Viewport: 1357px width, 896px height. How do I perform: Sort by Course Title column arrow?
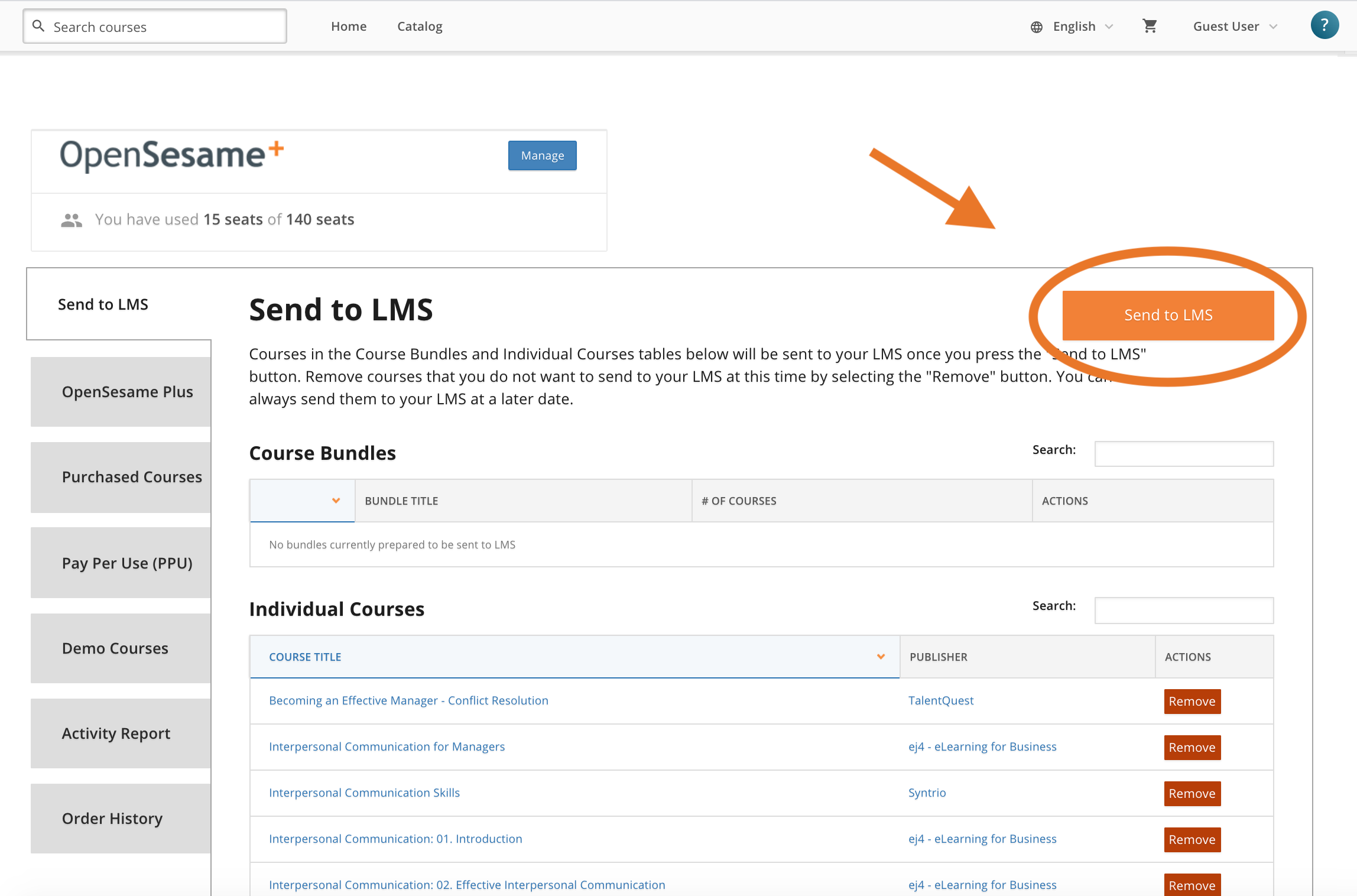point(881,657)
